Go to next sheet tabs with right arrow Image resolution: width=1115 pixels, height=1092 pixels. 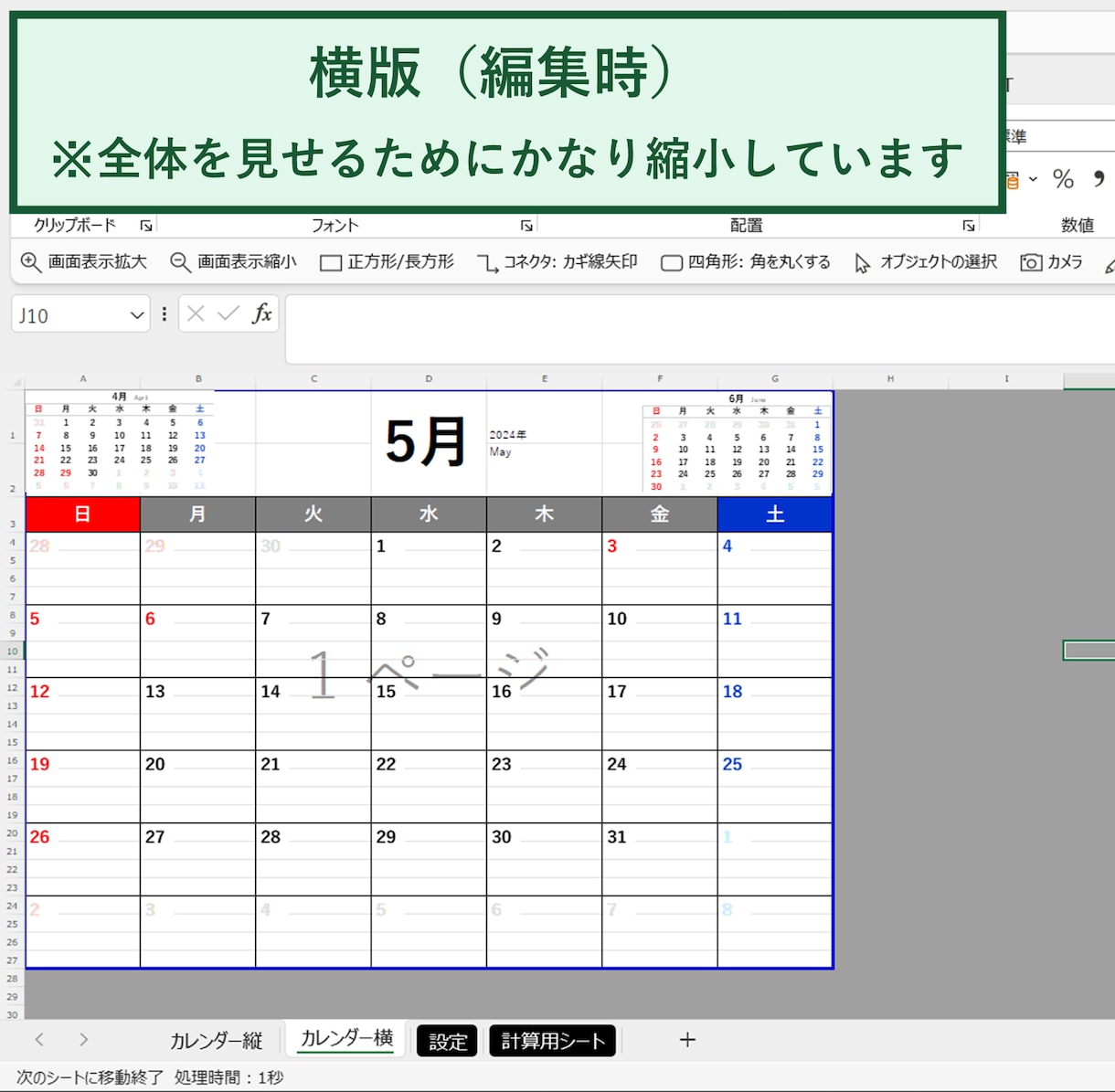tap(83, 1040)
